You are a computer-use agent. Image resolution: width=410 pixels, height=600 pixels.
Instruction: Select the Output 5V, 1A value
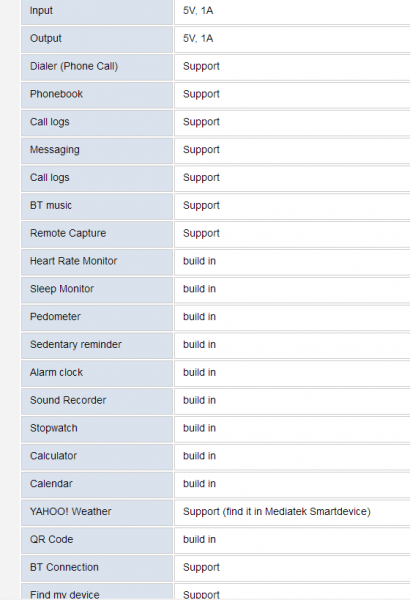198,39
